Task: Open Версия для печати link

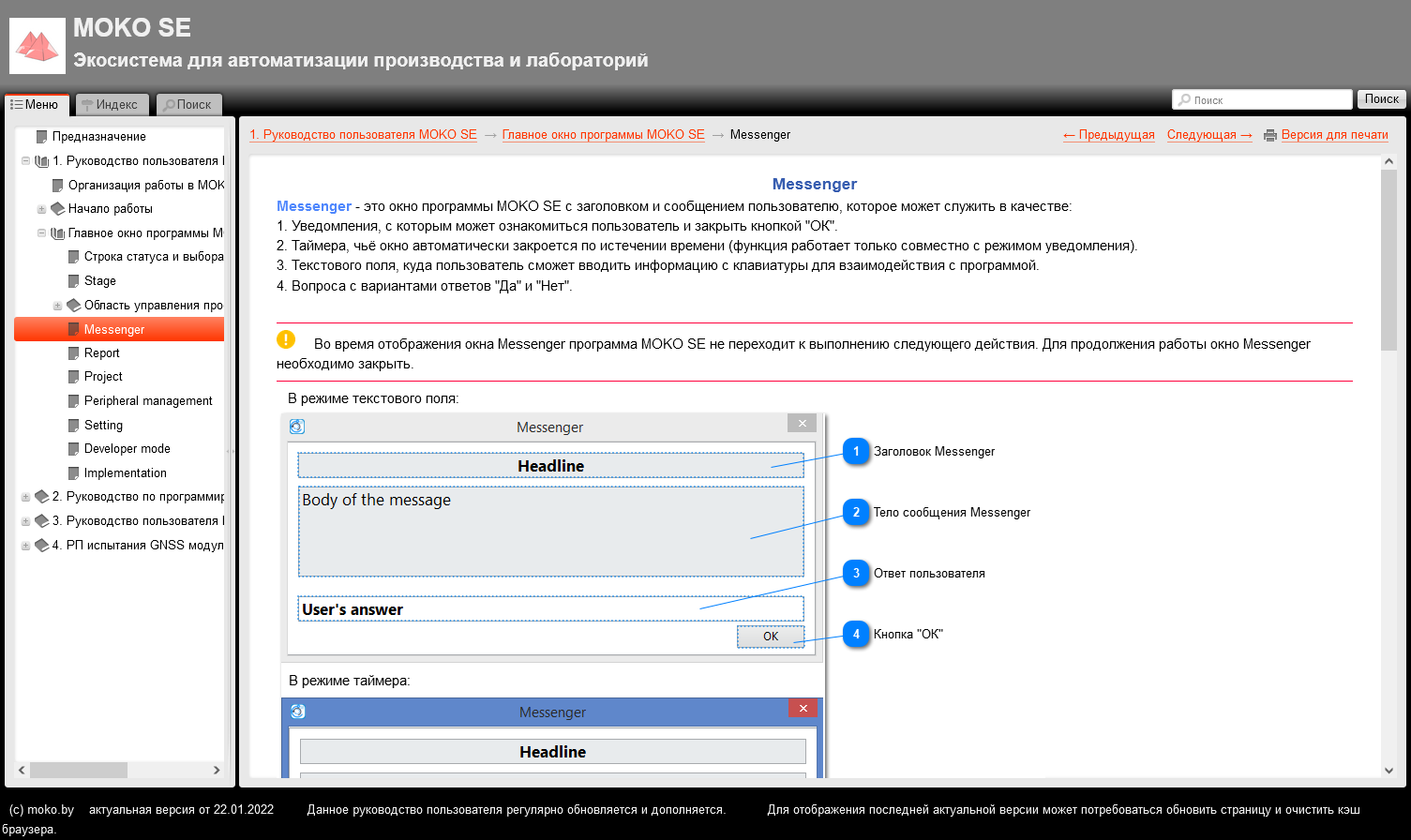Action: point(1335,135)
